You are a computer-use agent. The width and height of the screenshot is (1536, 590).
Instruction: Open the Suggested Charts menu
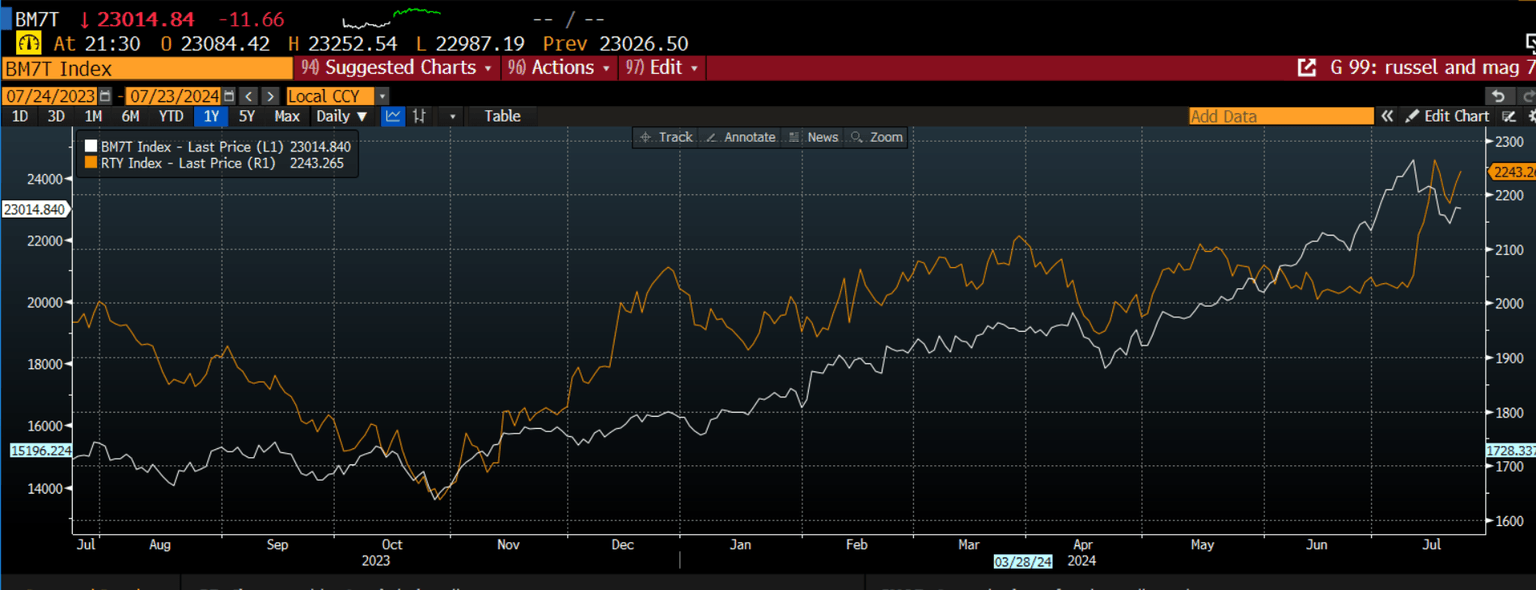(x=397, y=68)
